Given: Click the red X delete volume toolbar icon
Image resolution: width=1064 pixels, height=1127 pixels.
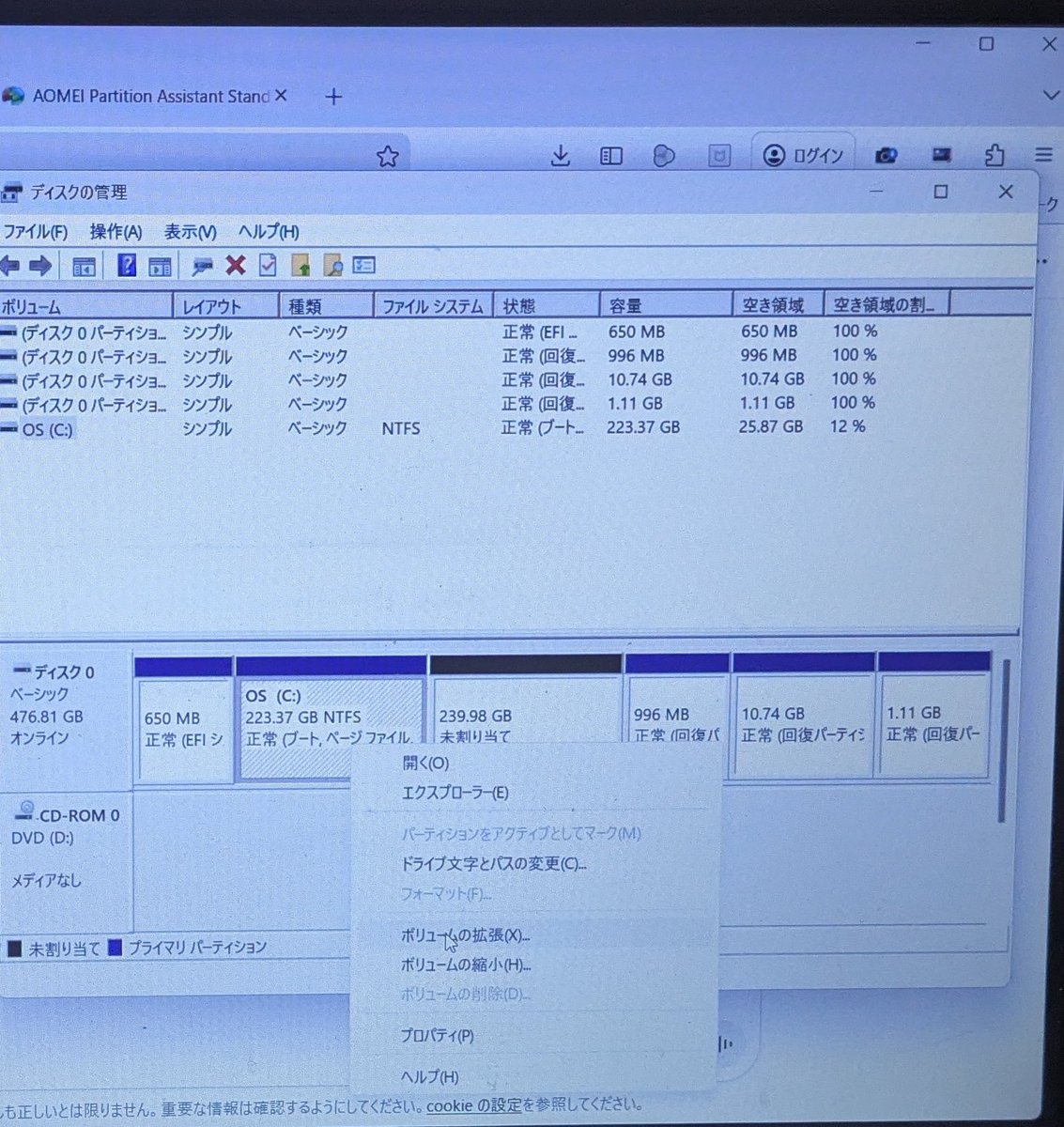Looking at the screenshot, I should (235, 265).
